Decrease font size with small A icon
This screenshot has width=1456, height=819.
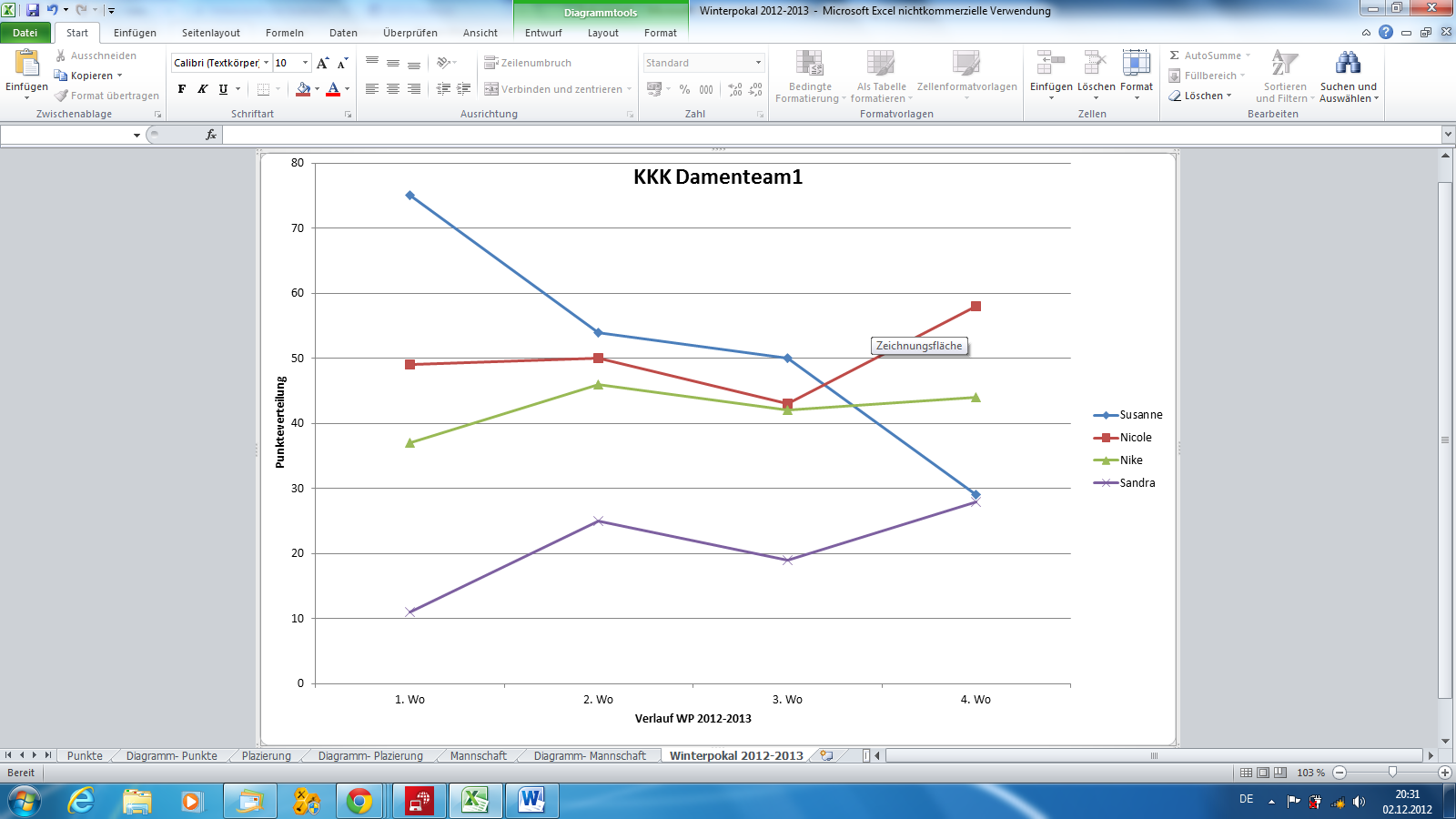[342, 63]
